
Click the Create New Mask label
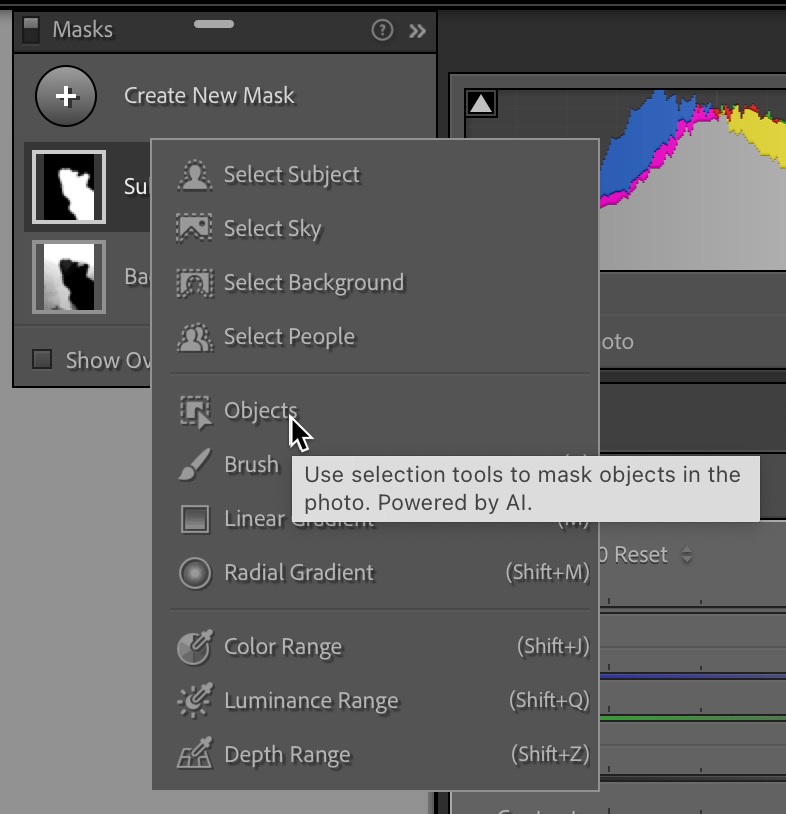coord(209,96)
